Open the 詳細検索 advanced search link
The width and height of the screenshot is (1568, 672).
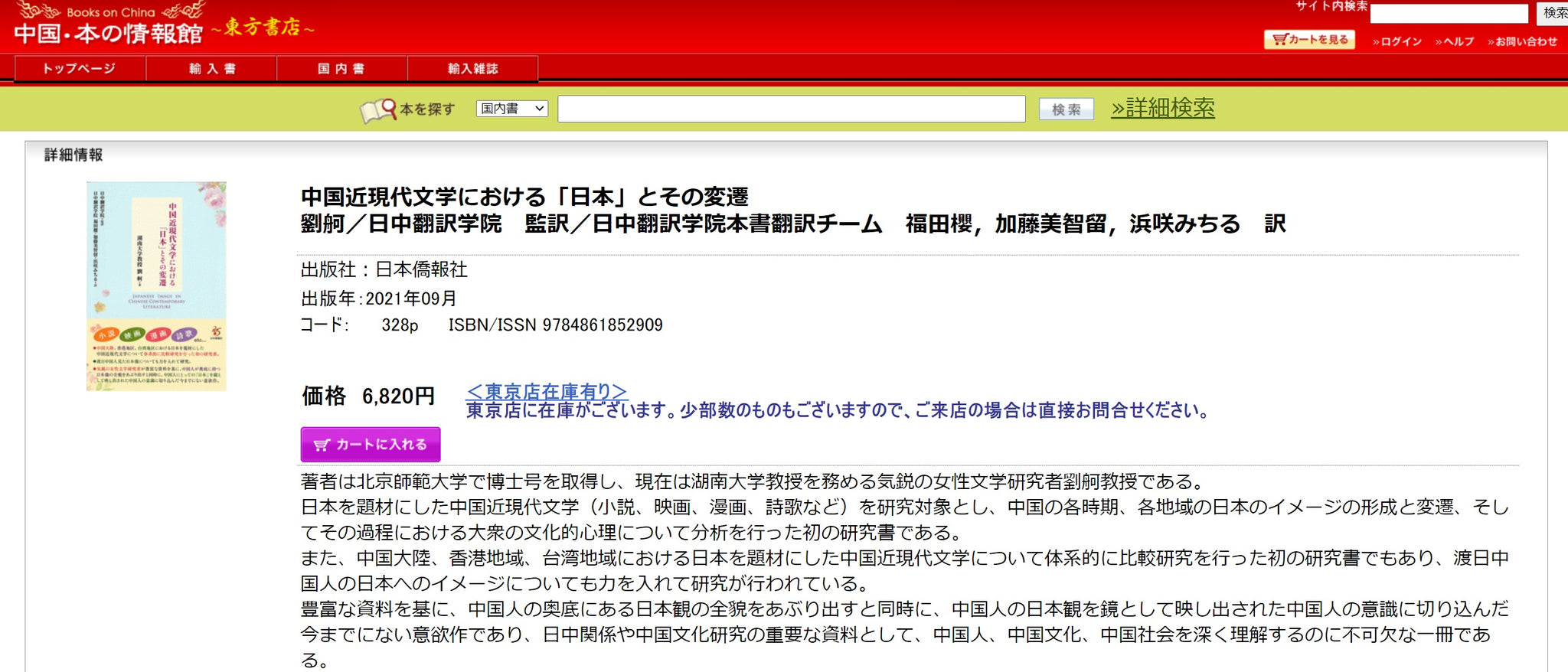point(1162,108)
